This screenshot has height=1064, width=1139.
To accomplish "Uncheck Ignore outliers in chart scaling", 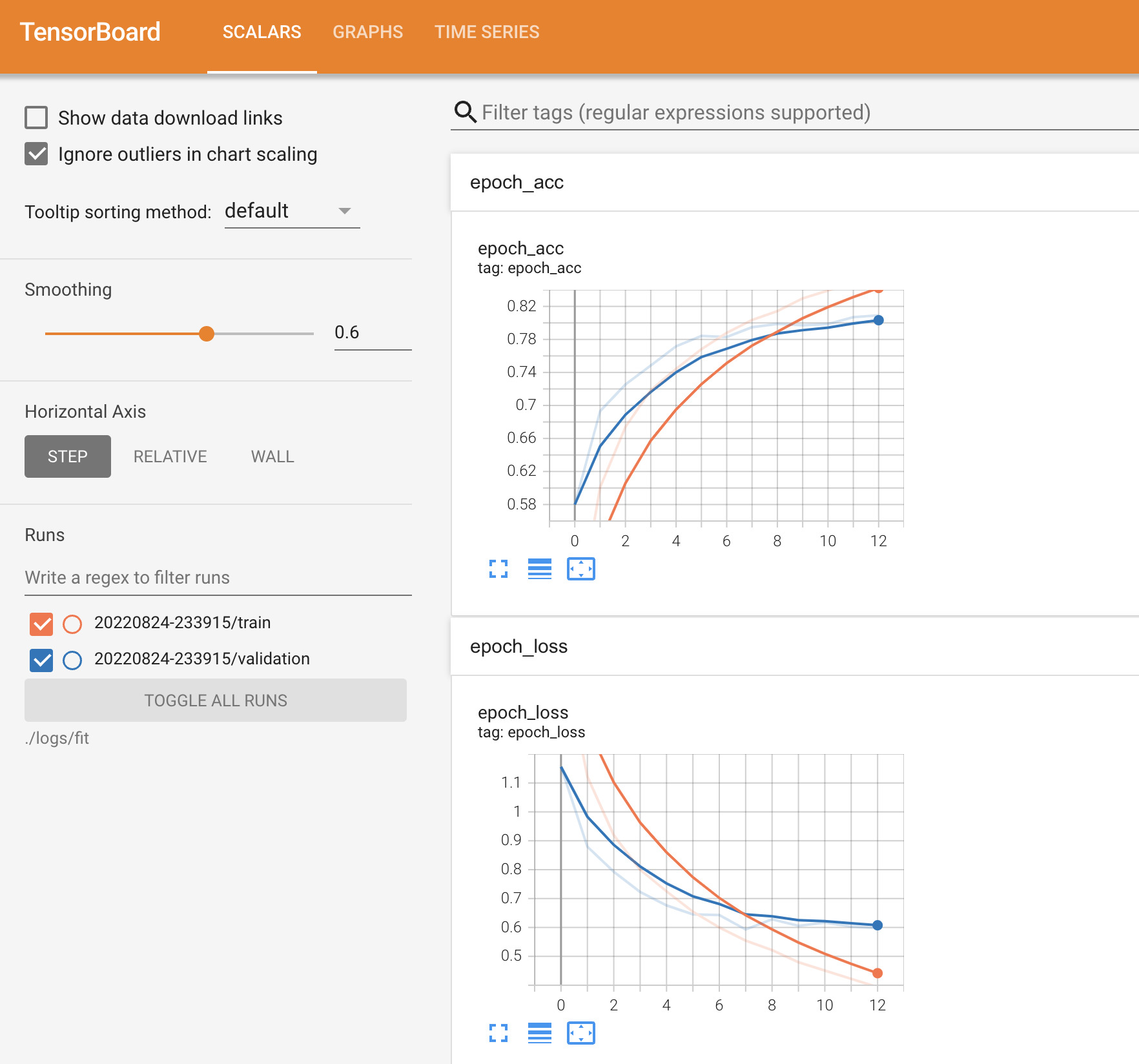I will (36, 154).
